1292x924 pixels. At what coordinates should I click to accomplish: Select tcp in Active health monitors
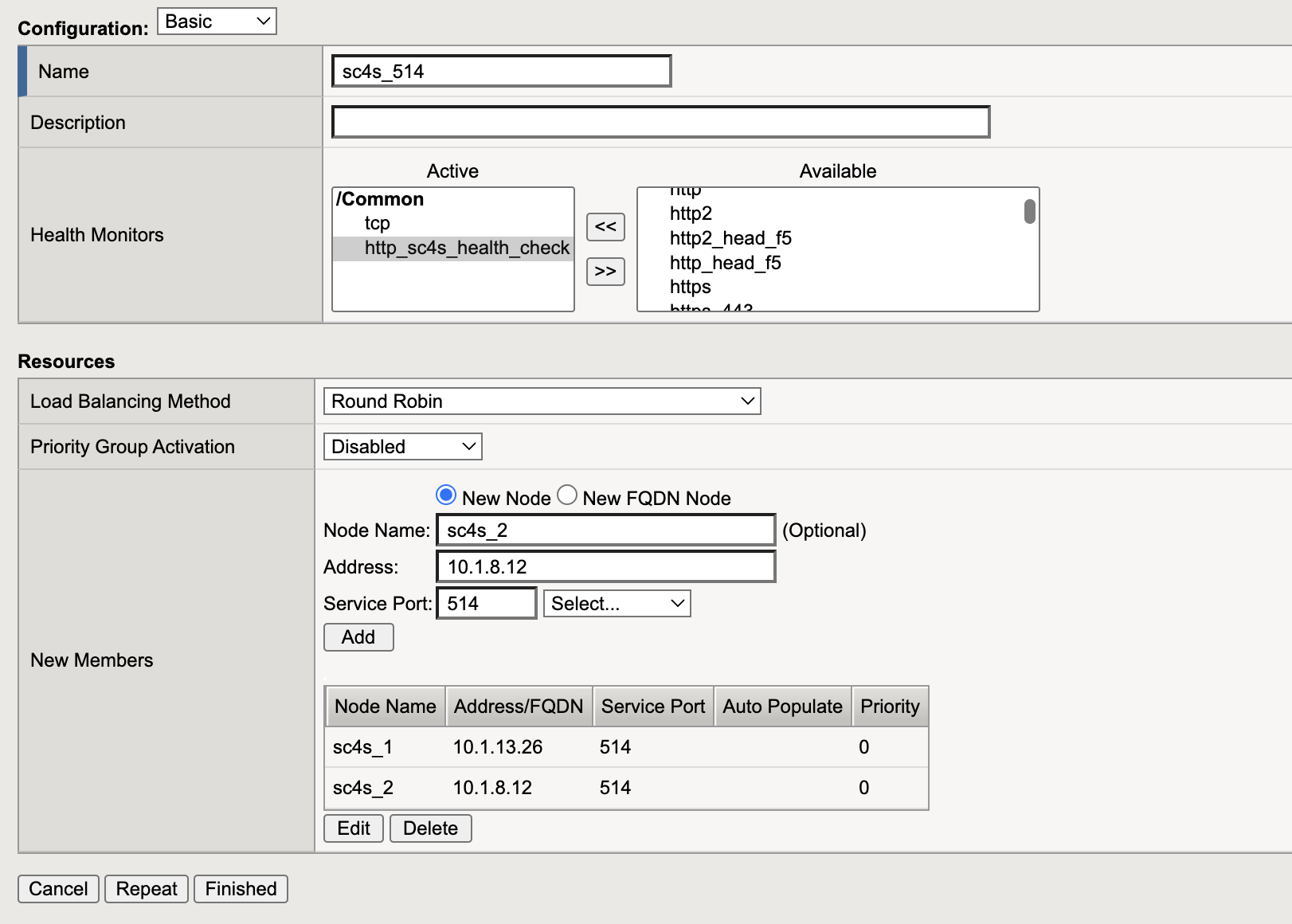click(x=378, y=224)
